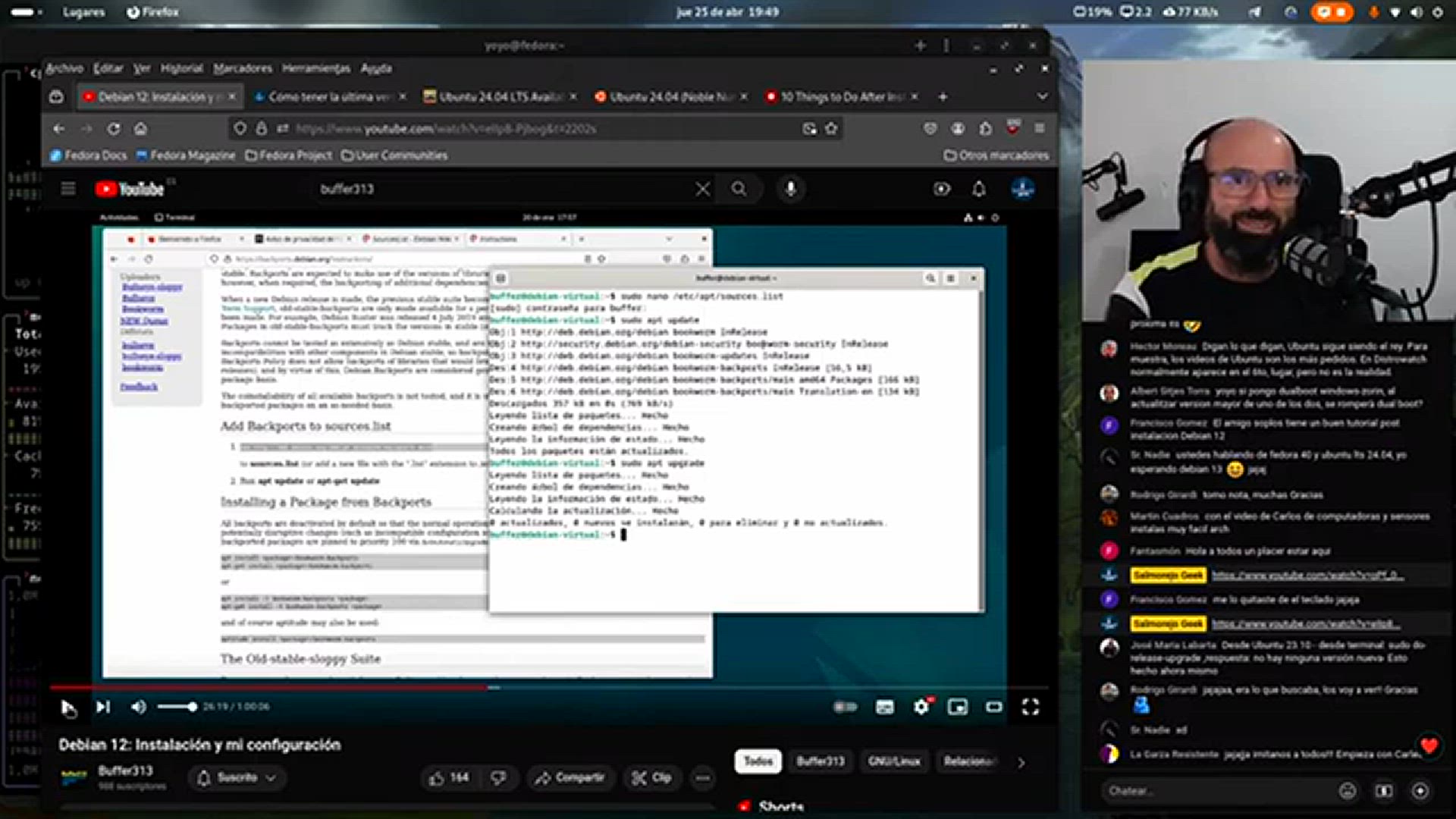Viewport: 1456px width, 819px height.
Task: Go to the YouTube home logo
Action: 130,189
